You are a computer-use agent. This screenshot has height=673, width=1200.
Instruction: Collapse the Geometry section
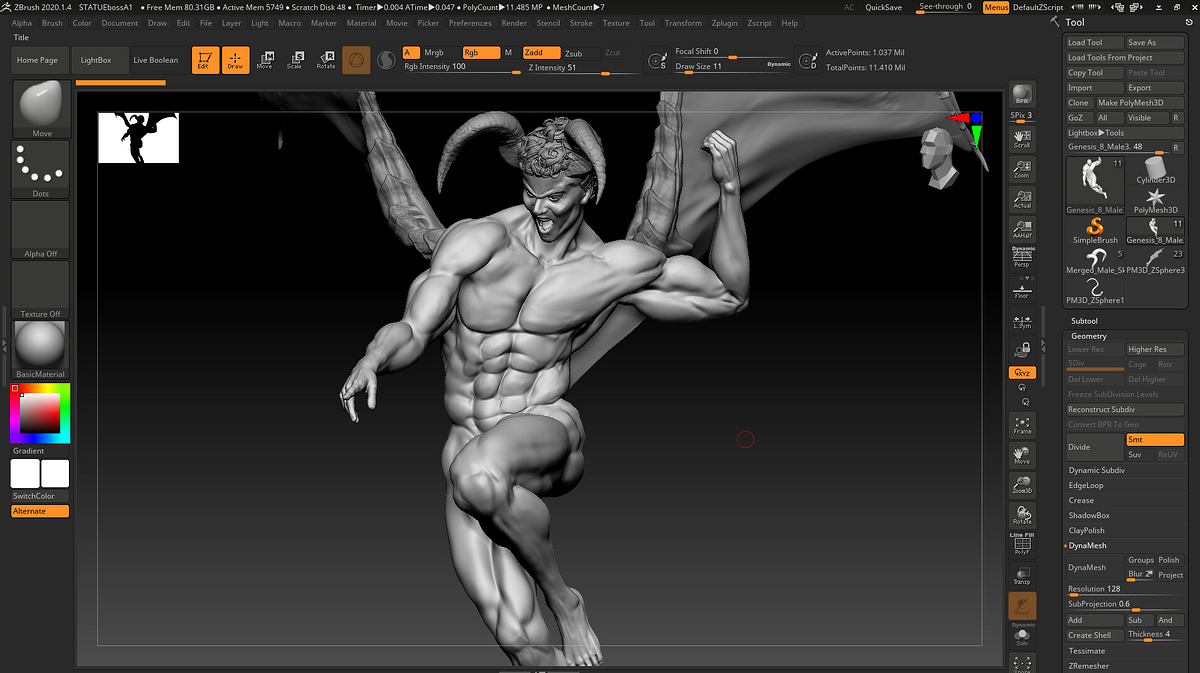click(x=1089, y=336)
